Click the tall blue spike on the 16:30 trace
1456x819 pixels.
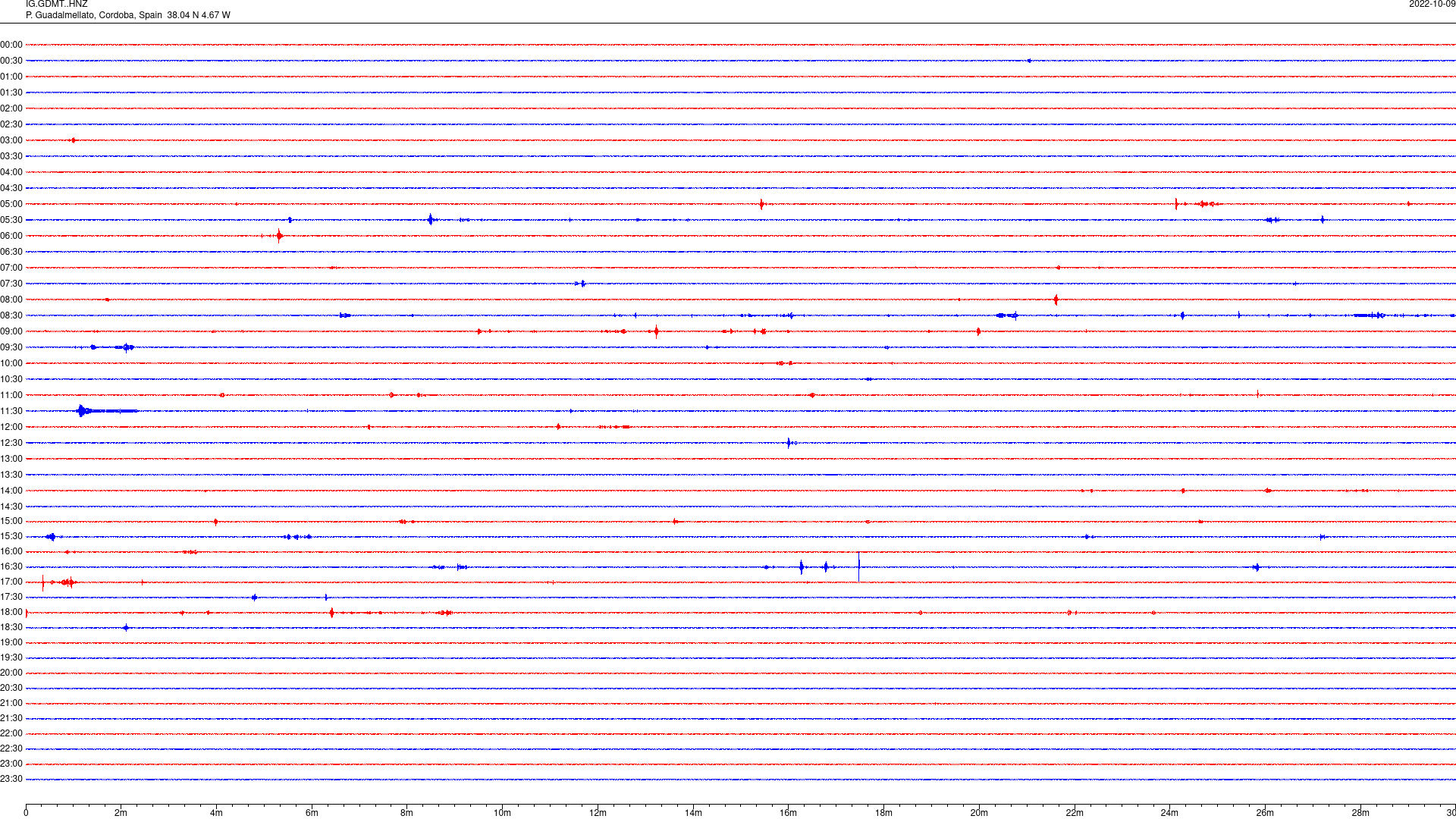click(x=858, y=567)
